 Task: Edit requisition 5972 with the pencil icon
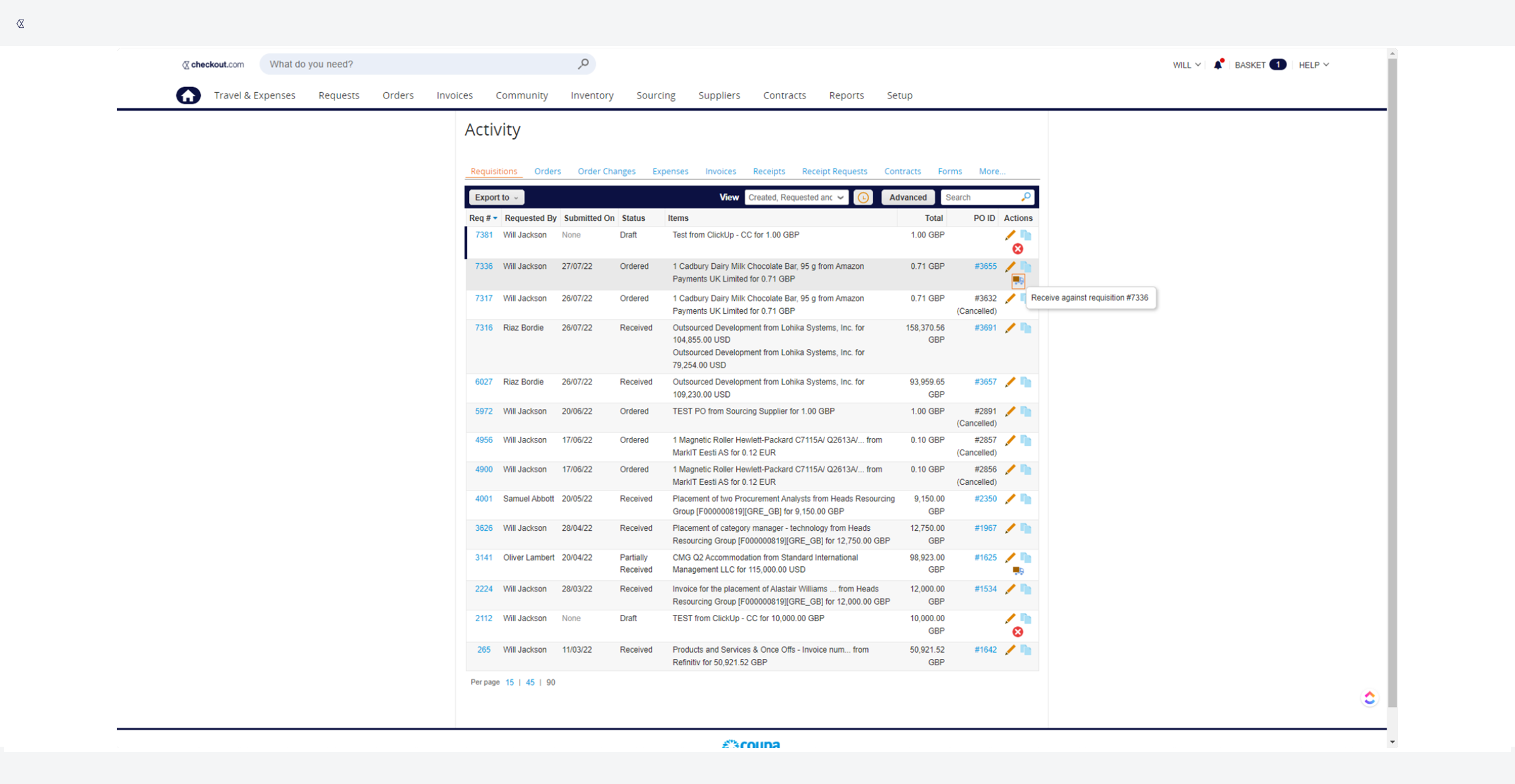[1010, 412]
